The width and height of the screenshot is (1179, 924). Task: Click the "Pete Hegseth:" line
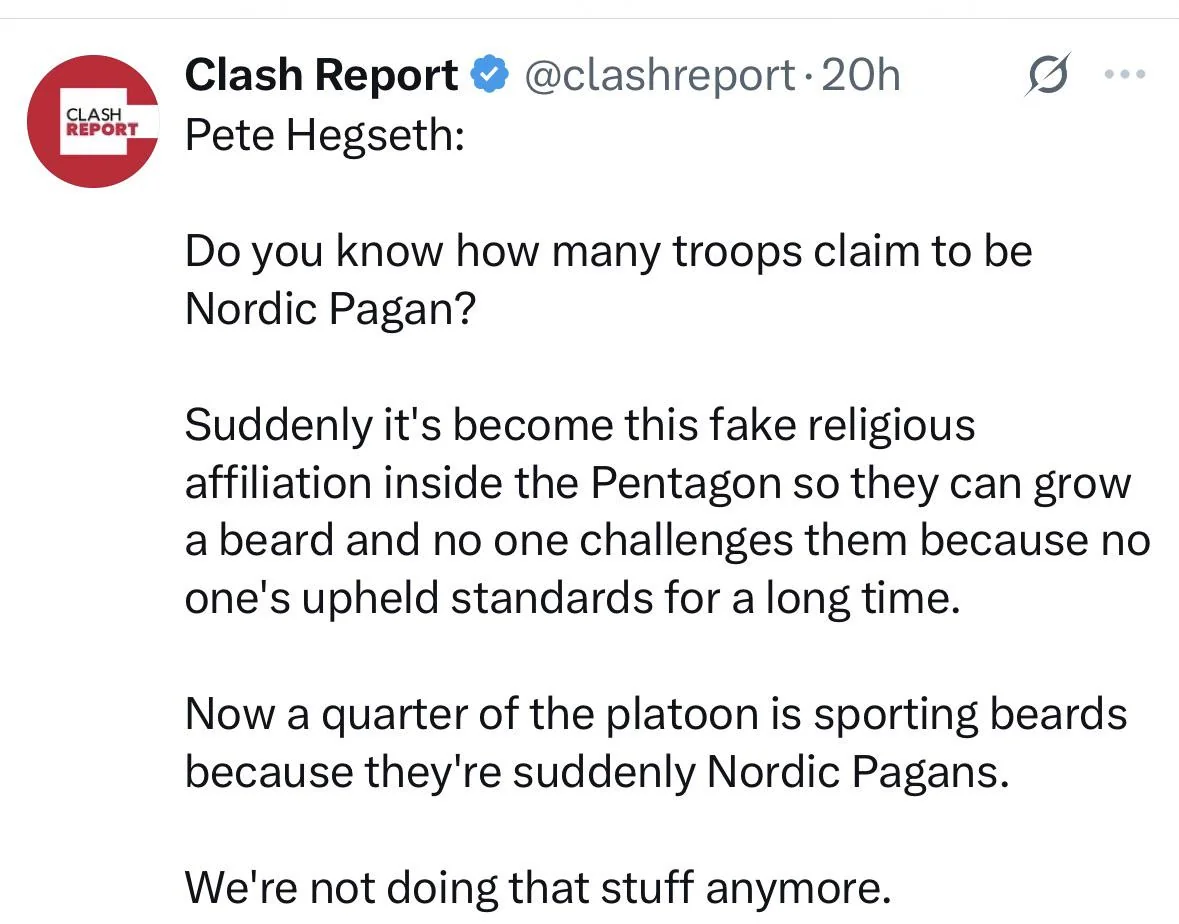(325, 135)
